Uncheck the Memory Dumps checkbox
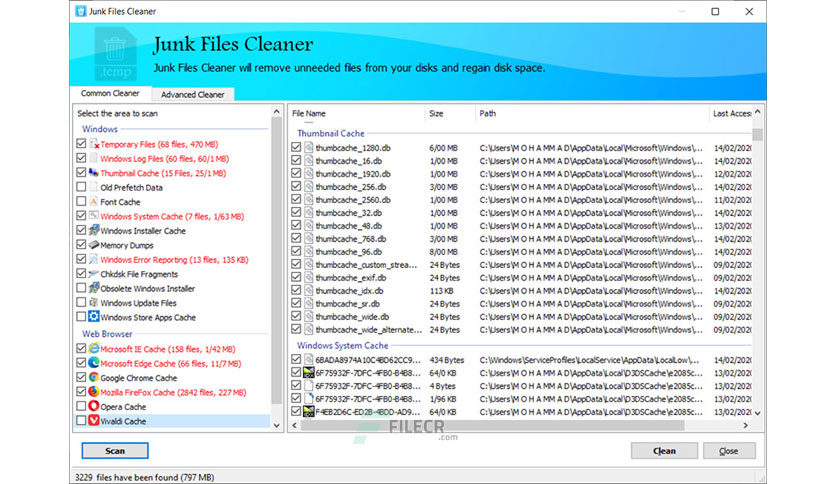 pos(81,244)
